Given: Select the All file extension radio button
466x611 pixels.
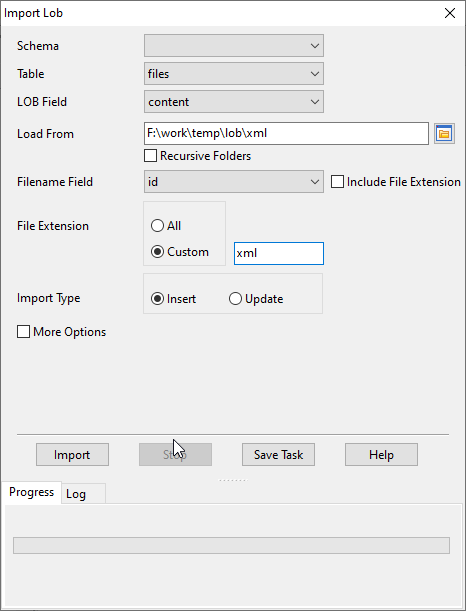Looking at the screenshot, I should [157, 226].
